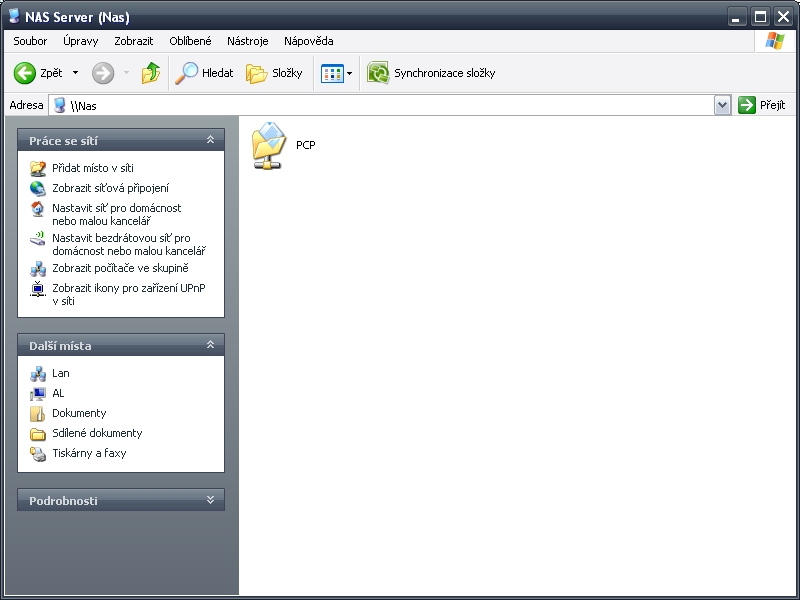Minimize the NAS Server window

736,17
